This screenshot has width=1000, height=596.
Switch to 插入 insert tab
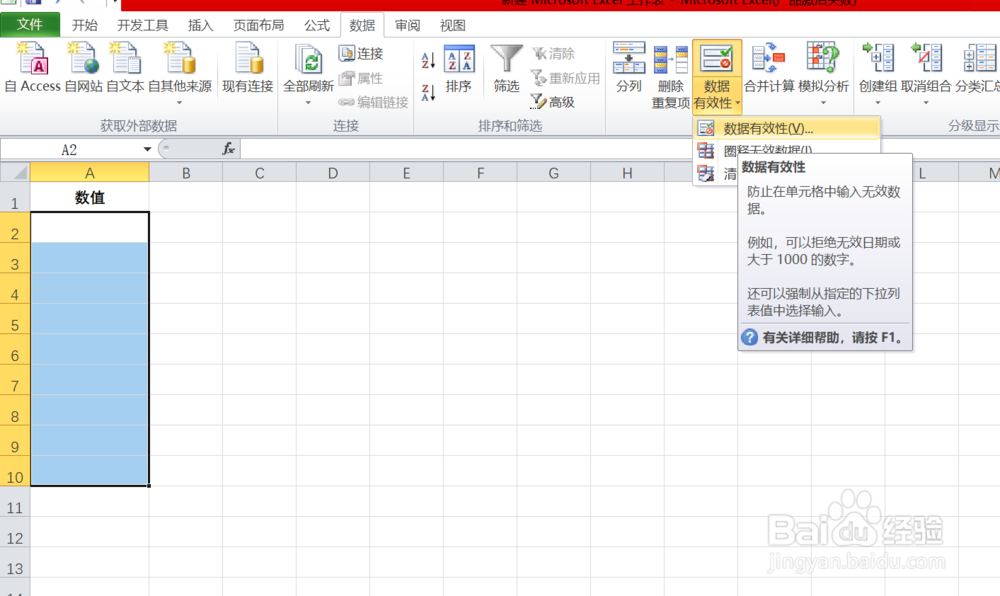(200, 25)
